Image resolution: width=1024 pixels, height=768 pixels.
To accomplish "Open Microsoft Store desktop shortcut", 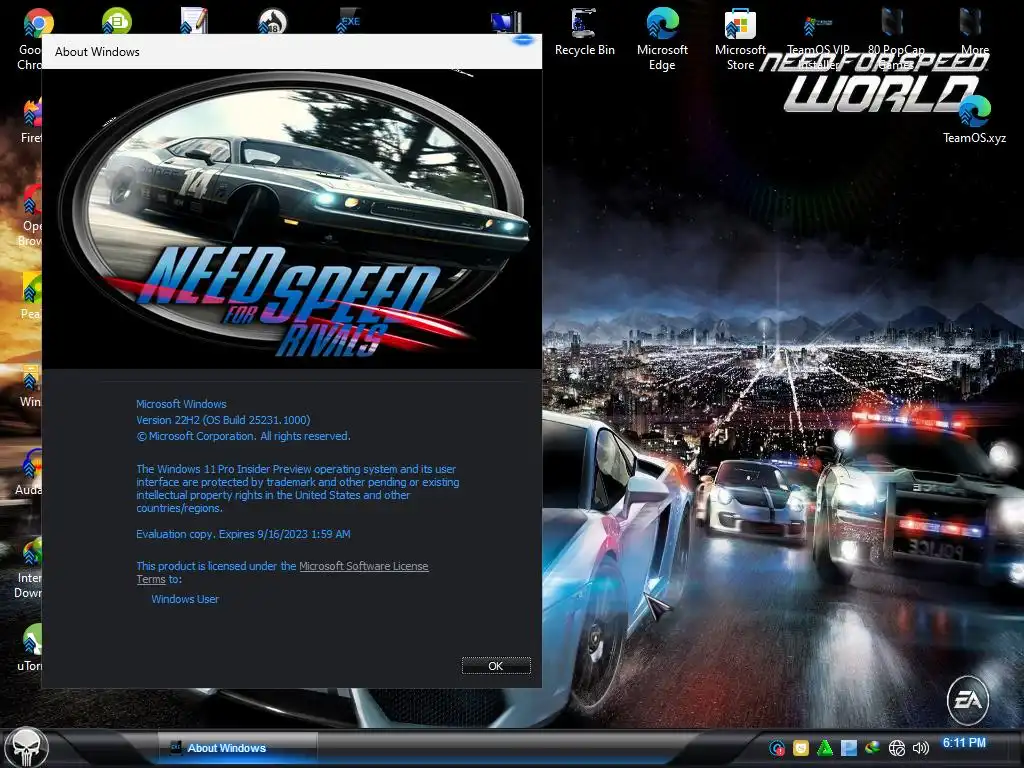I will pos(740,39).
